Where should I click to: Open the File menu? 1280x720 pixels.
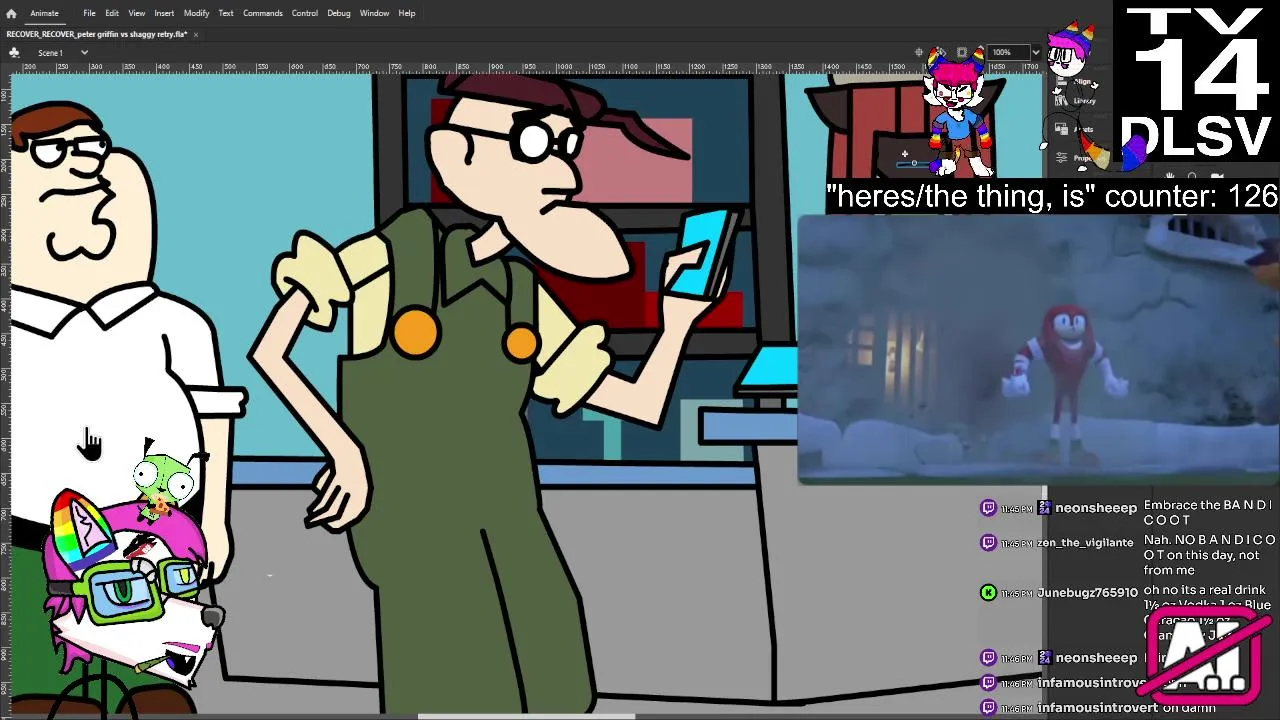89,13
